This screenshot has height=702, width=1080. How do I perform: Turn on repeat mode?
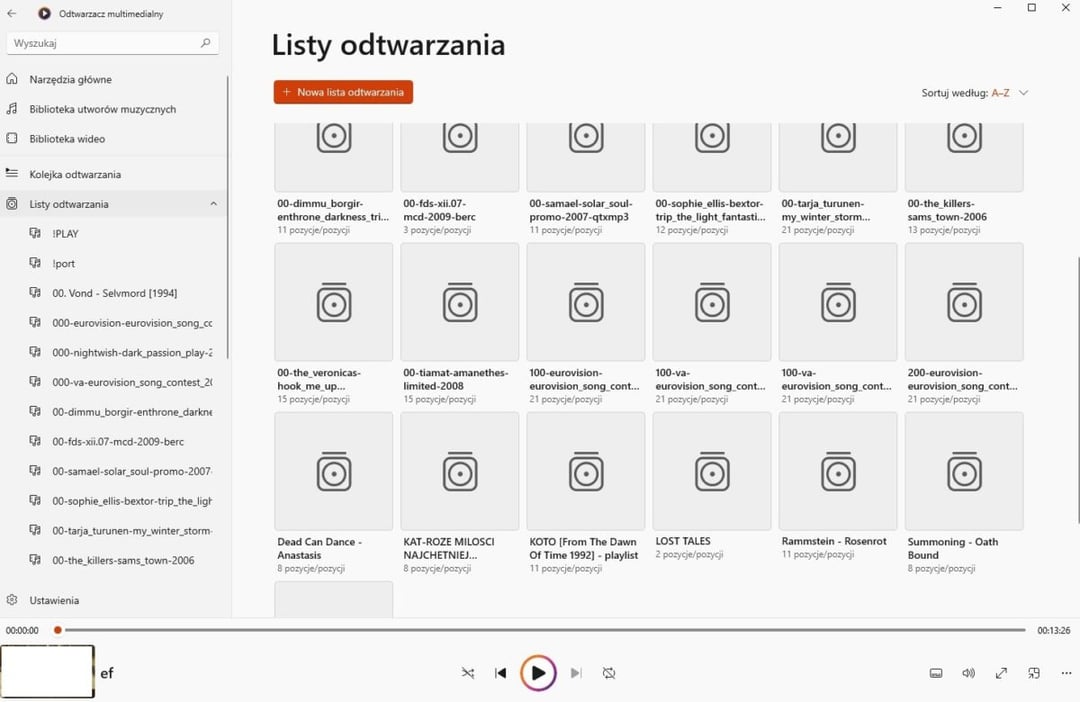[x=609, y=673]
